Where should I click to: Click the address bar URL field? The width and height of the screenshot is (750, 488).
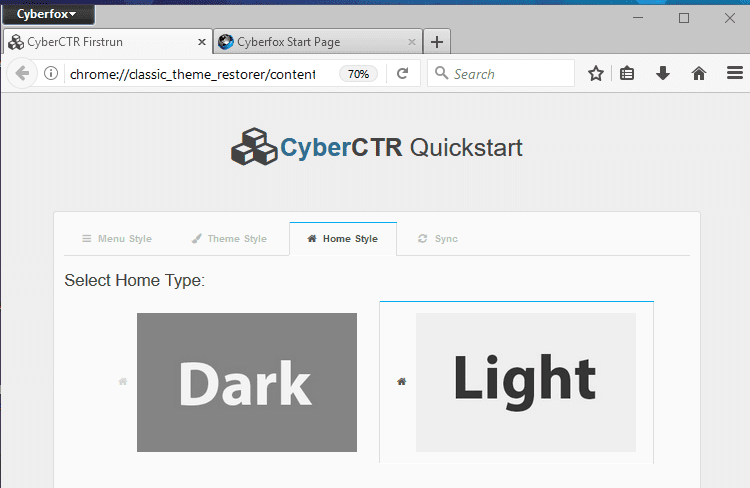point(192,74)
